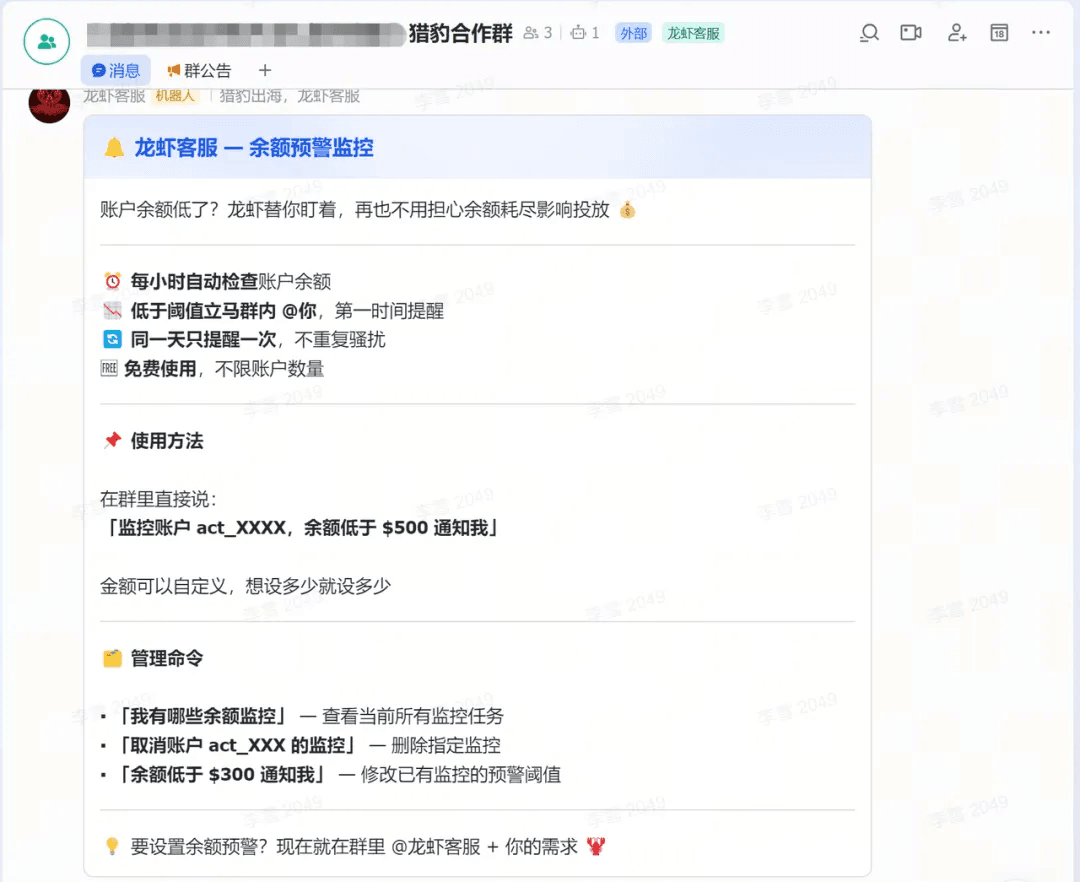
Task: Click command 我有哪些余额监控
Action: (x=202, y=716)
